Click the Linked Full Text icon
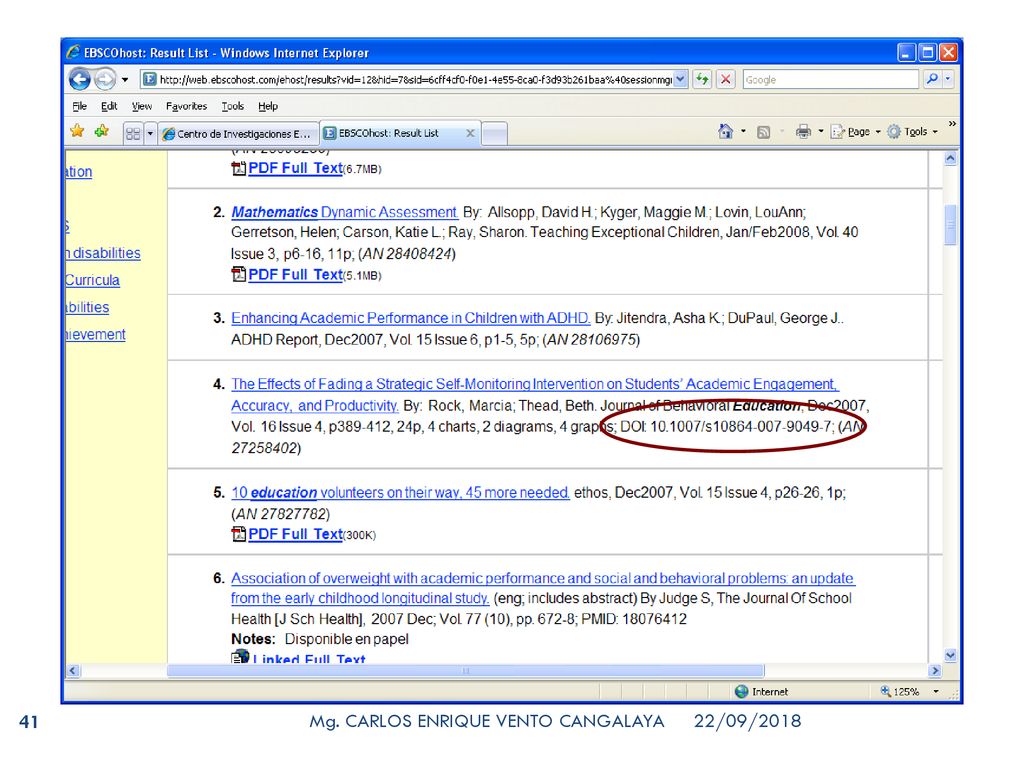 (x=240, y=656)
